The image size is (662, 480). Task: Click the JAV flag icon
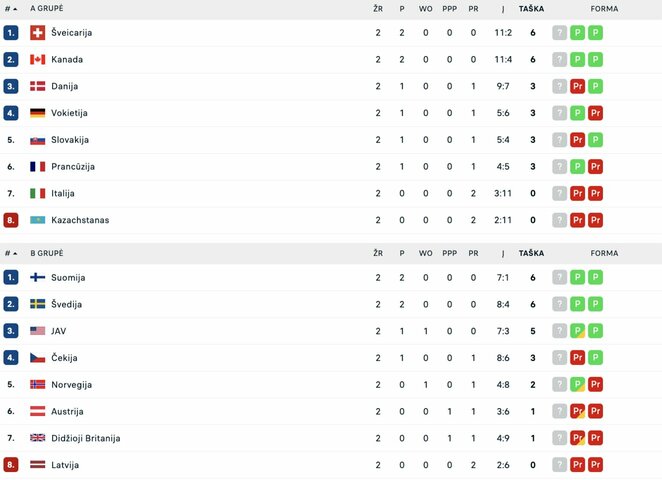38,331
